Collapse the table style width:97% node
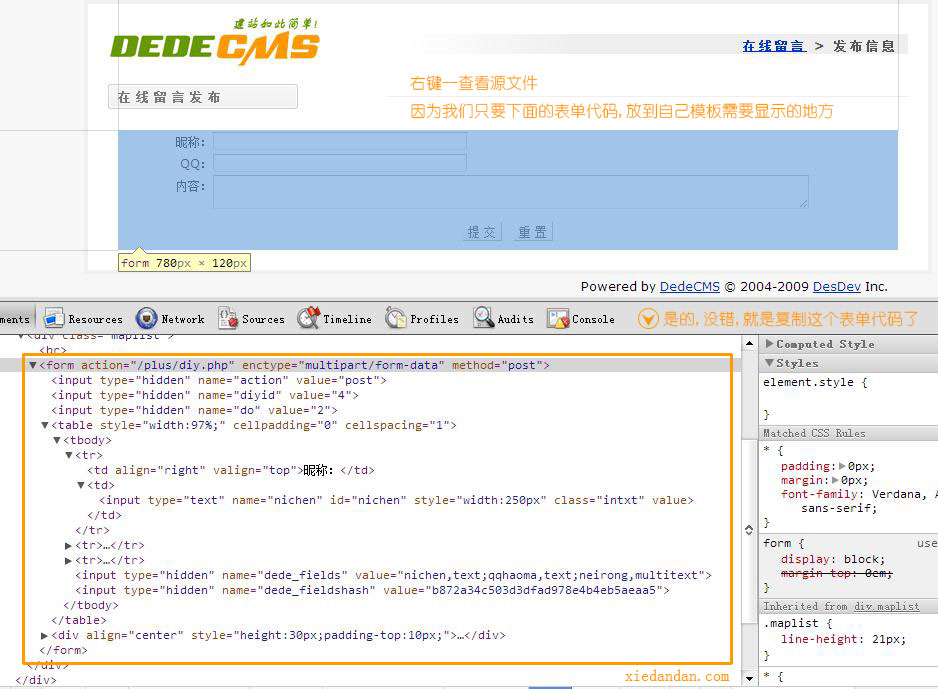Viewport: 938px width, 689px height. [x=45, y=425]
